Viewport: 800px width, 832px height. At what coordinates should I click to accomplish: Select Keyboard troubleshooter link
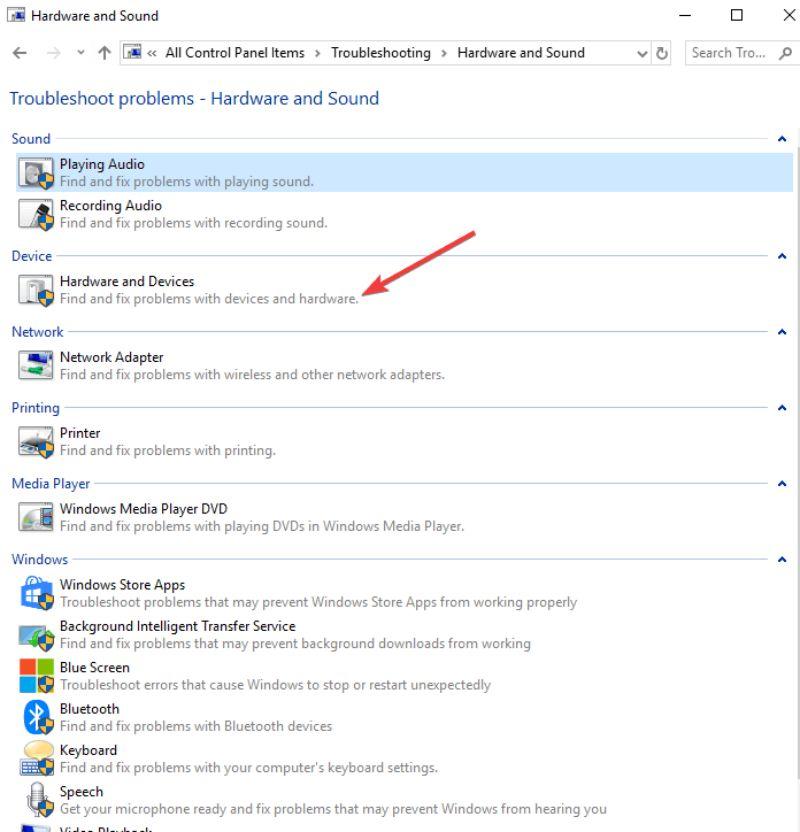pos(88,750)
